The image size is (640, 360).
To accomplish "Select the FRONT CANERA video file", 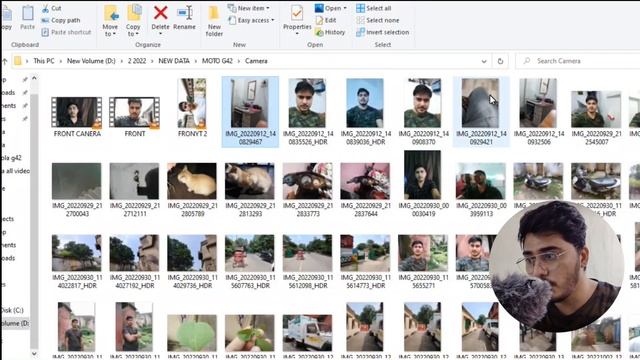I will [77, 117].
